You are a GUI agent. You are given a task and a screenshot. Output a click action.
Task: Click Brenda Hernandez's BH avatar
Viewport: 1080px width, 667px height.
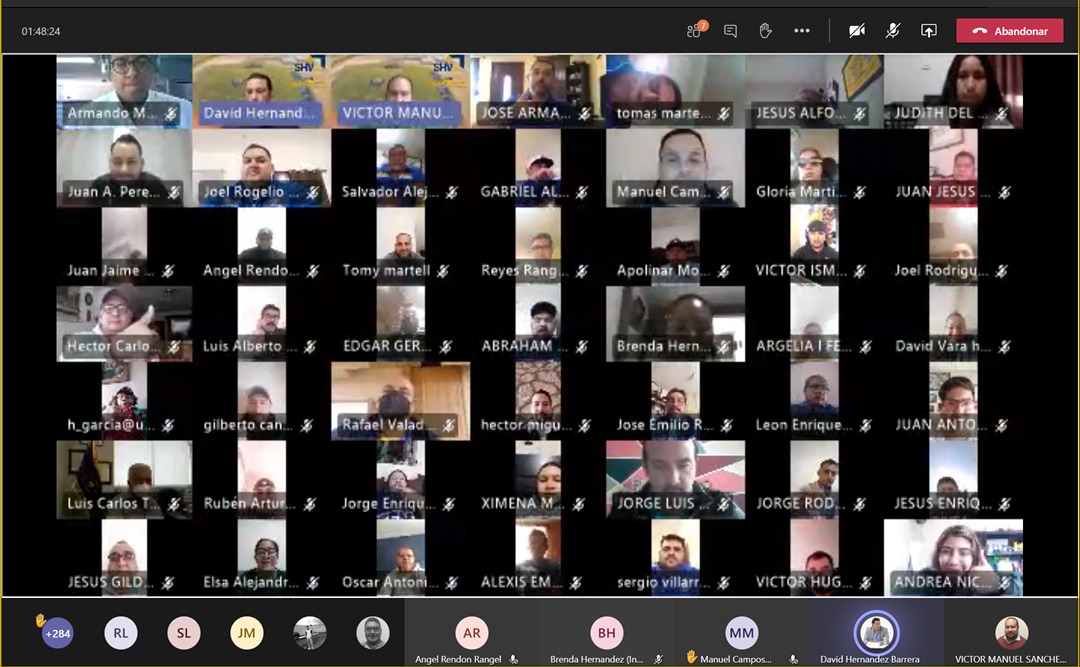(x=607, y=632)
